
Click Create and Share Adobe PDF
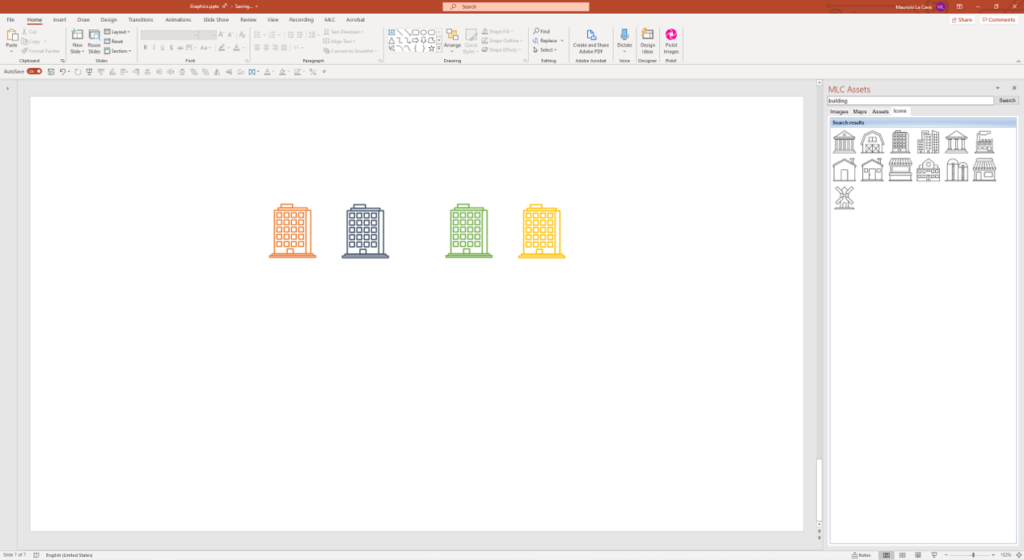click(x=591, y=40)
